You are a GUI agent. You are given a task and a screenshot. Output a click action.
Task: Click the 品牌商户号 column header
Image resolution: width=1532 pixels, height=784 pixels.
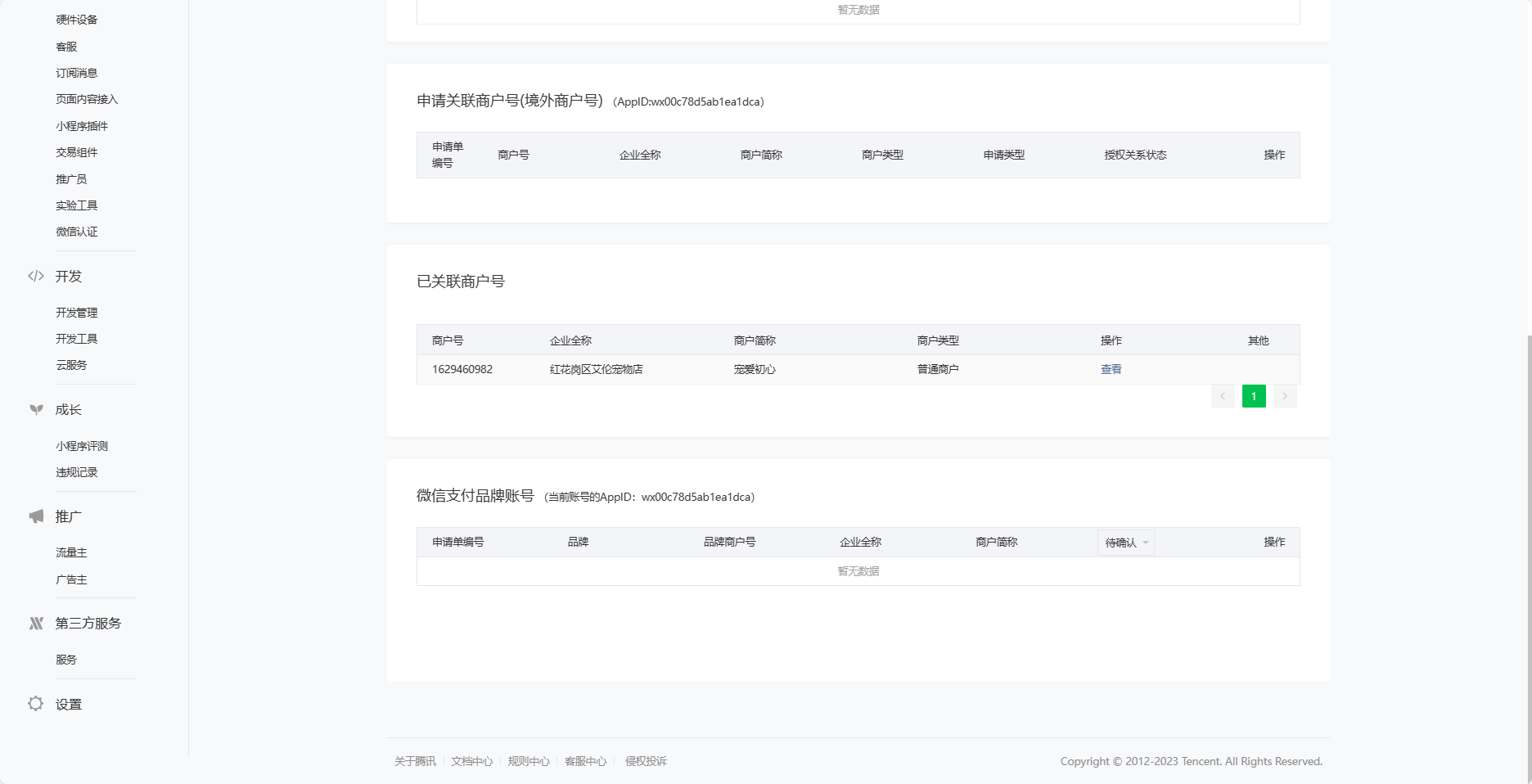coord(730,542)
